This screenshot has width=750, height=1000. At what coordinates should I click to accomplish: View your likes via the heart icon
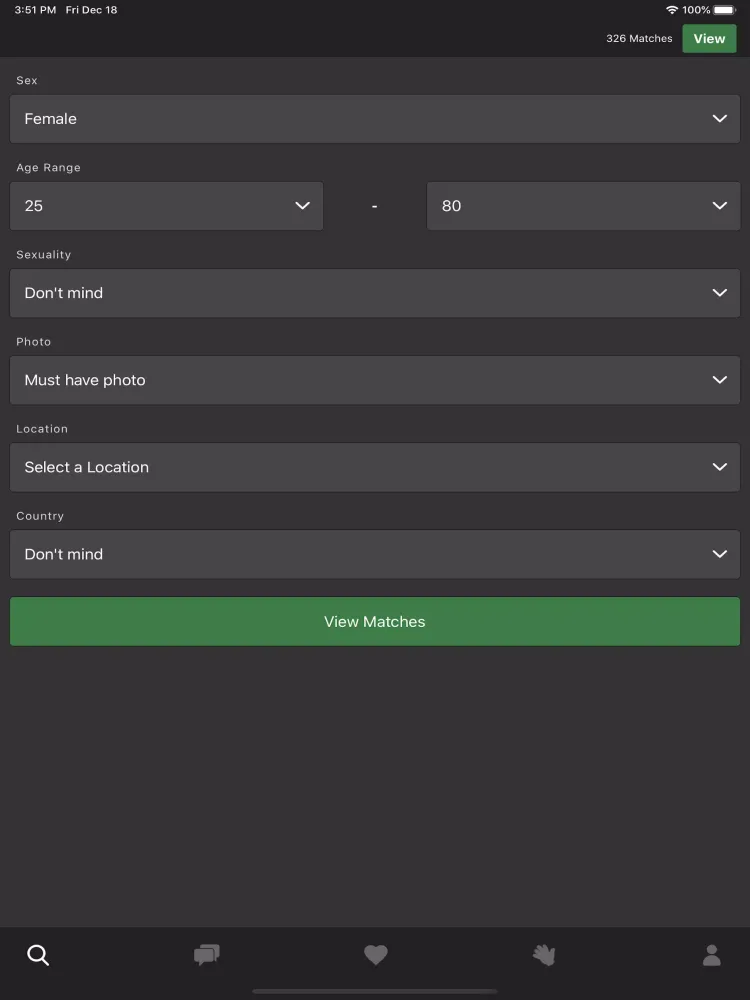pyautogui.click(x=375, y=955)
